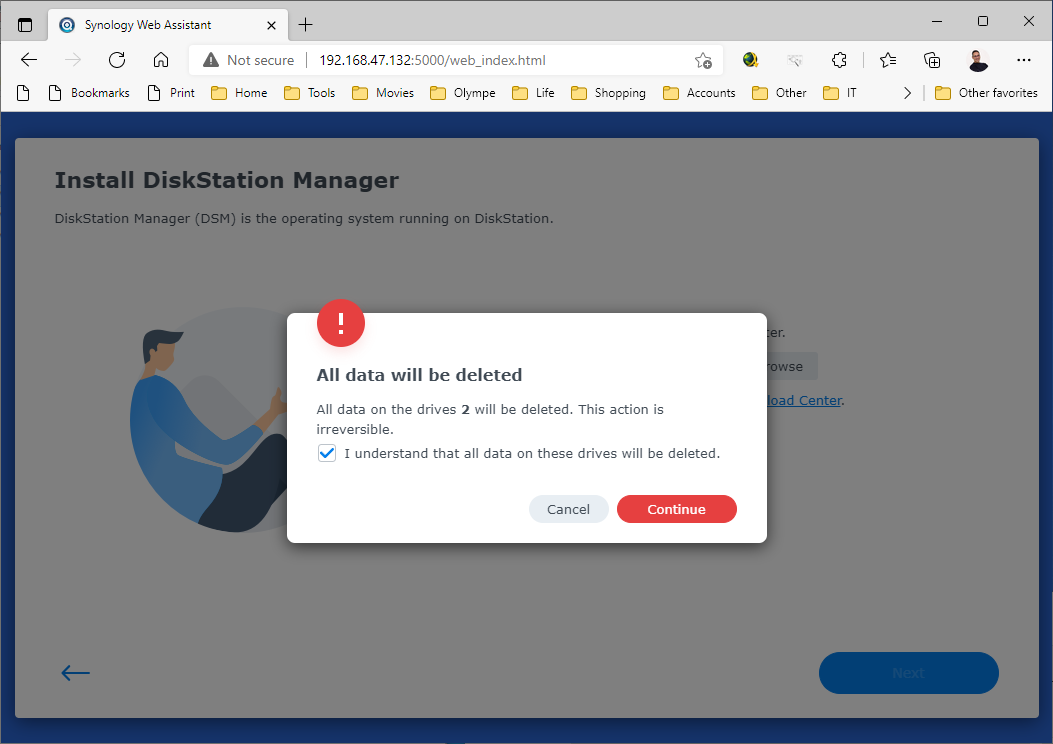Open the IT bookmarks folder

coord(839,93)
